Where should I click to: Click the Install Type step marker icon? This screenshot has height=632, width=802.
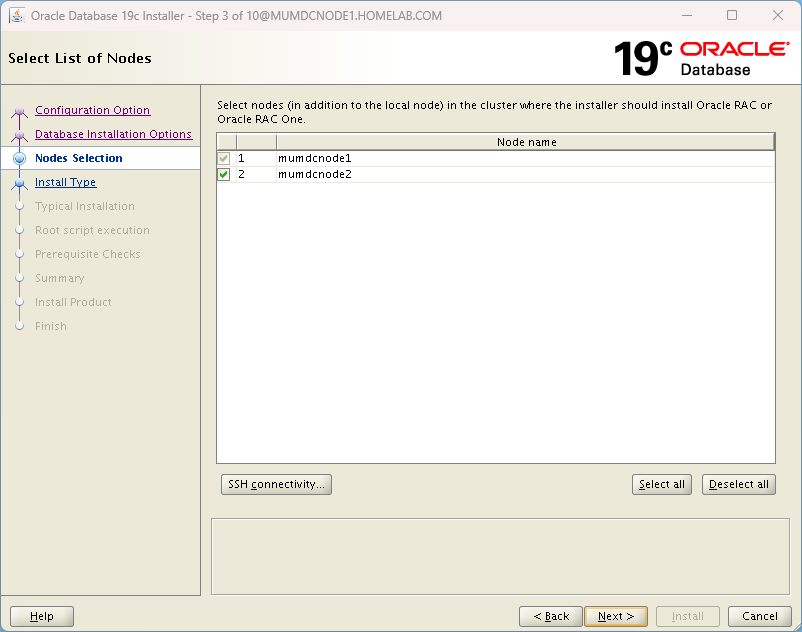(x=19, y=183)
